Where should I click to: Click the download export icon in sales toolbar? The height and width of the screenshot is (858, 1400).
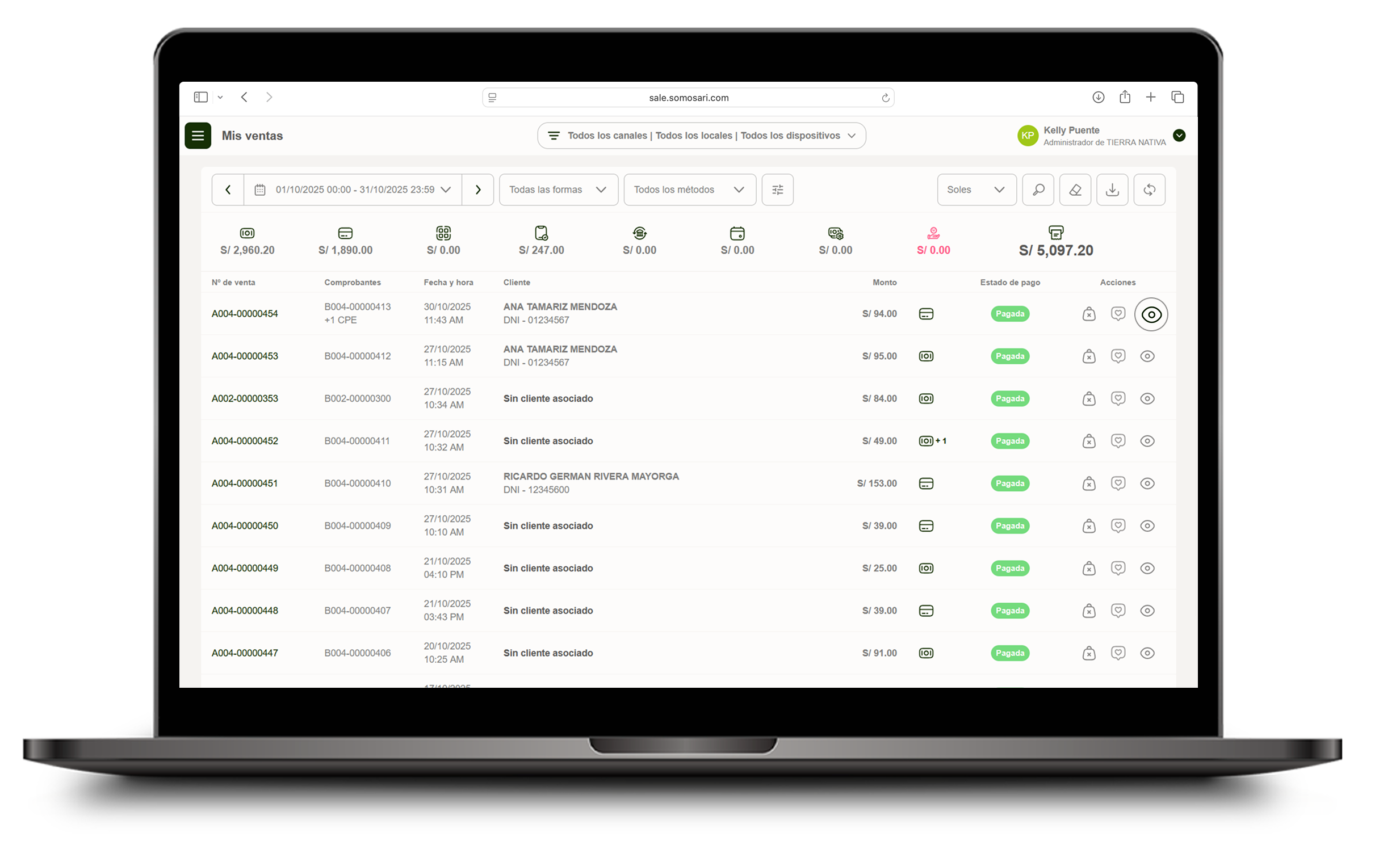pyautogui.click(x=1113, y=190)
